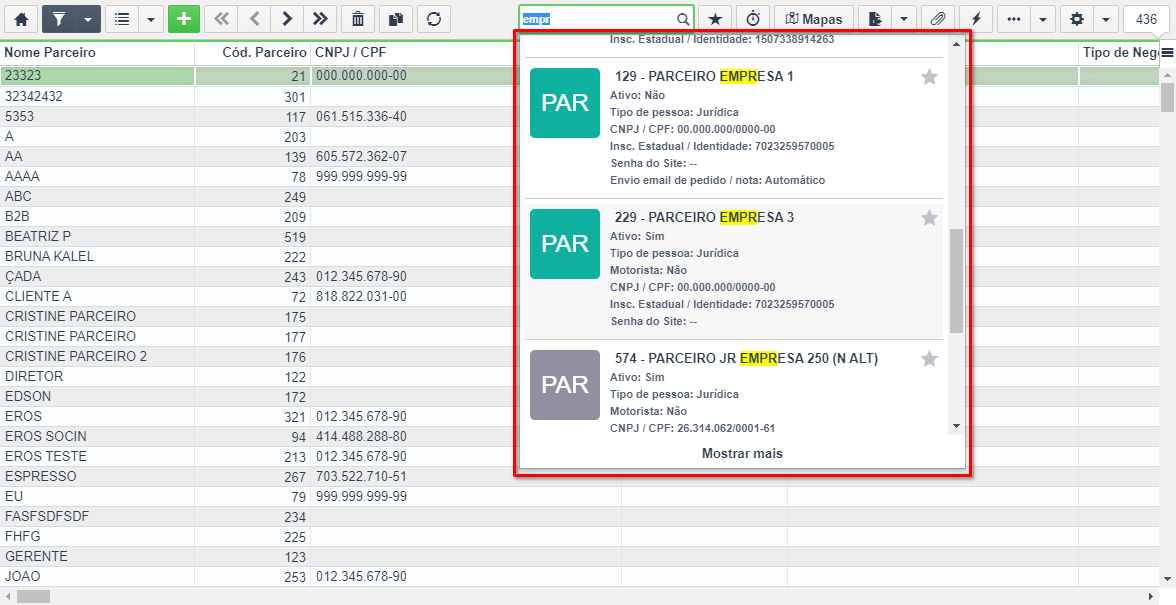Open the Mapas button

(x=814, y=19)
